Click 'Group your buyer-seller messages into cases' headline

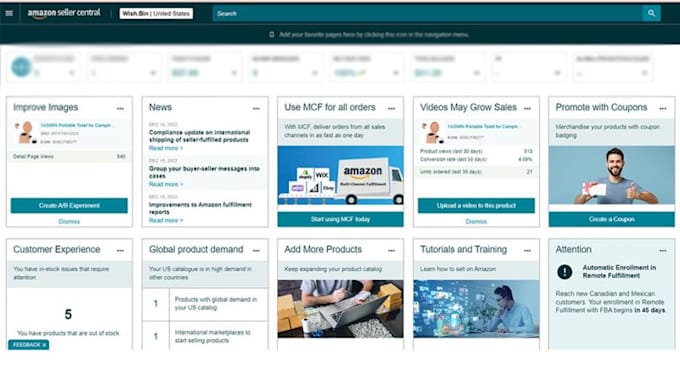click(204, 172)
